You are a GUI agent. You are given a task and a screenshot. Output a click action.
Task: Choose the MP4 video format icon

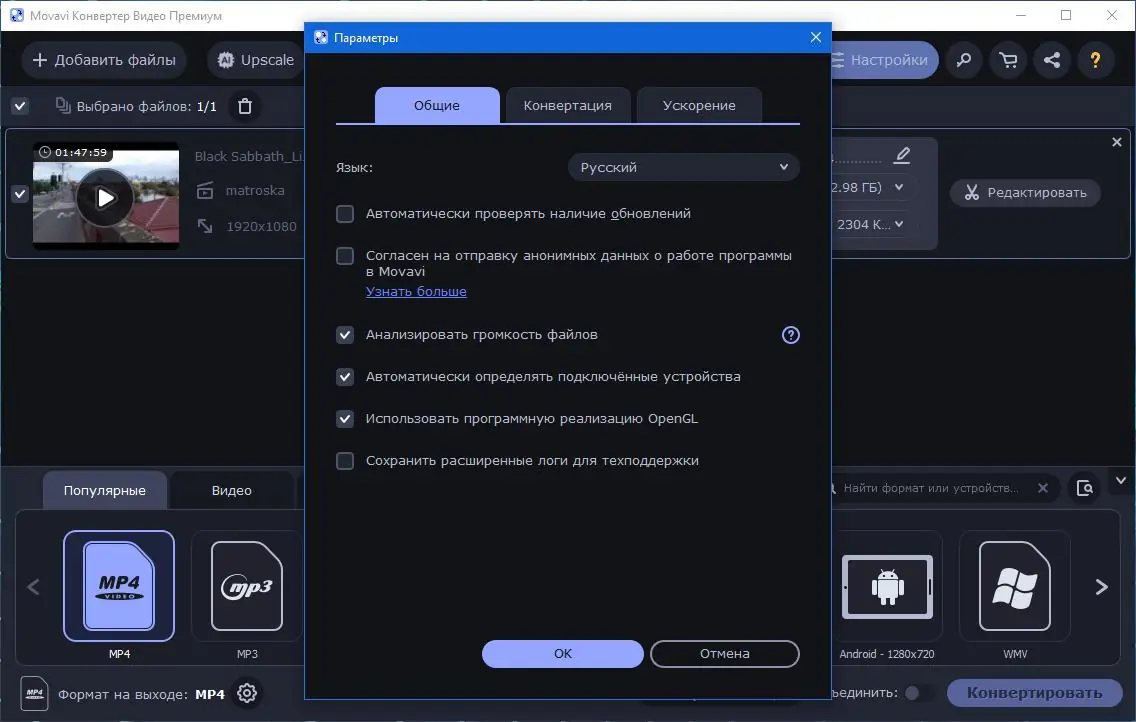(119, 586)
